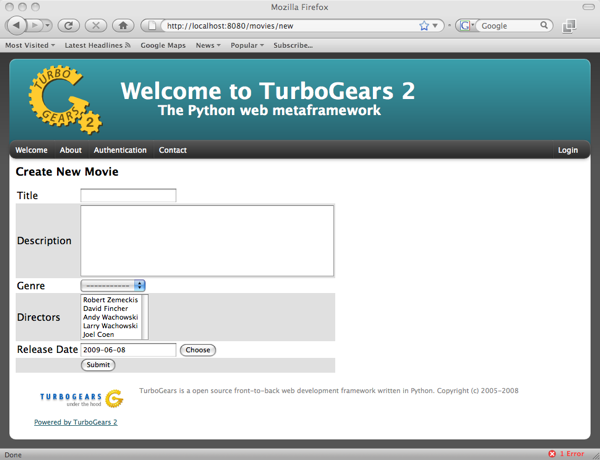Click the address bar with localhost URL
This screenshot has width=600, height=460.
[x=291, y=26]
